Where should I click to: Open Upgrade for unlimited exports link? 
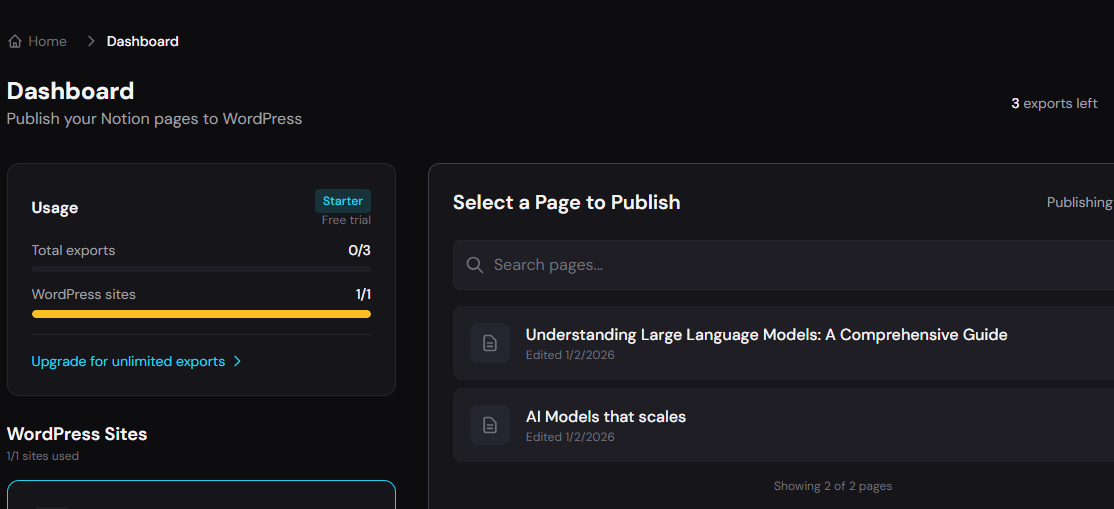[129, 361]
